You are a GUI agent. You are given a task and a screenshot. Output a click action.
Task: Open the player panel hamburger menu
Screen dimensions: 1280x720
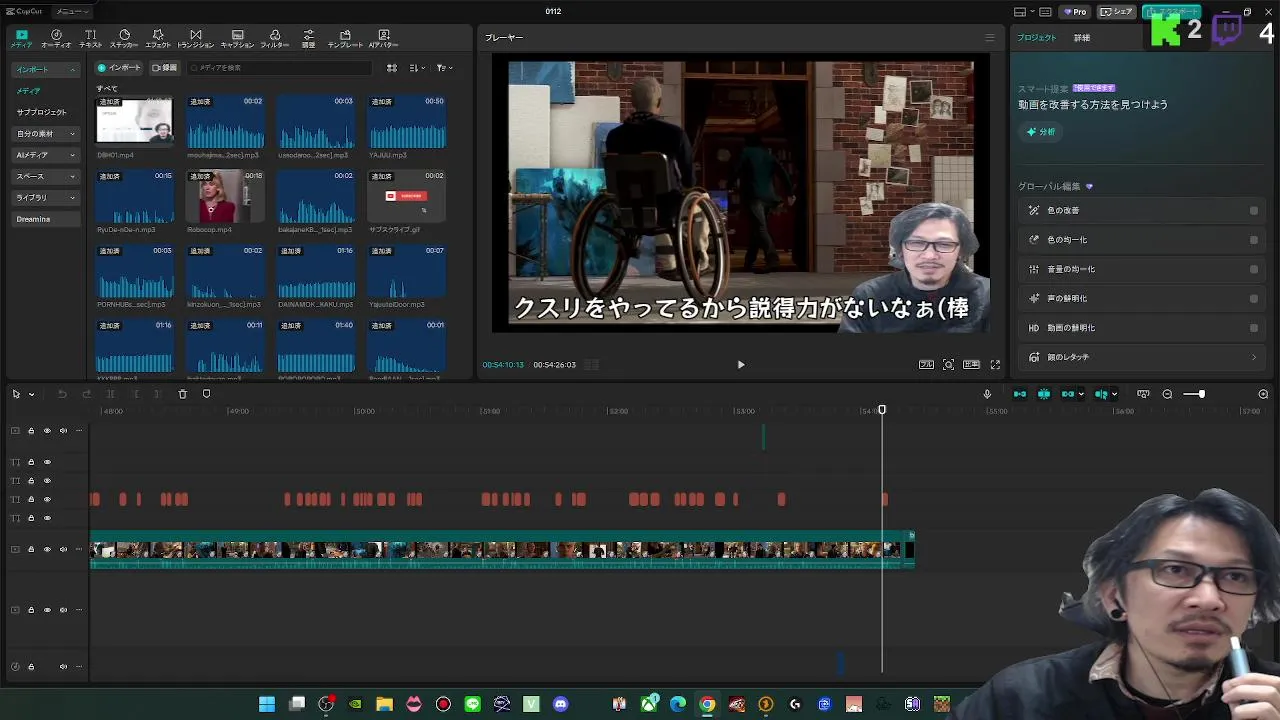(990, 38)
